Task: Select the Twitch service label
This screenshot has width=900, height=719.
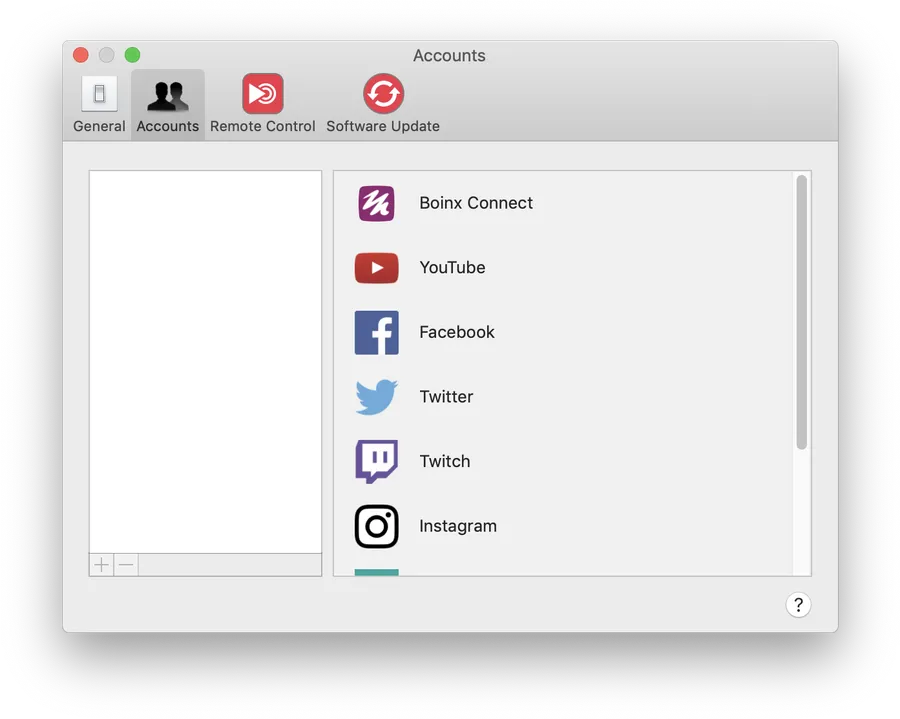Action: pos(445,461)
